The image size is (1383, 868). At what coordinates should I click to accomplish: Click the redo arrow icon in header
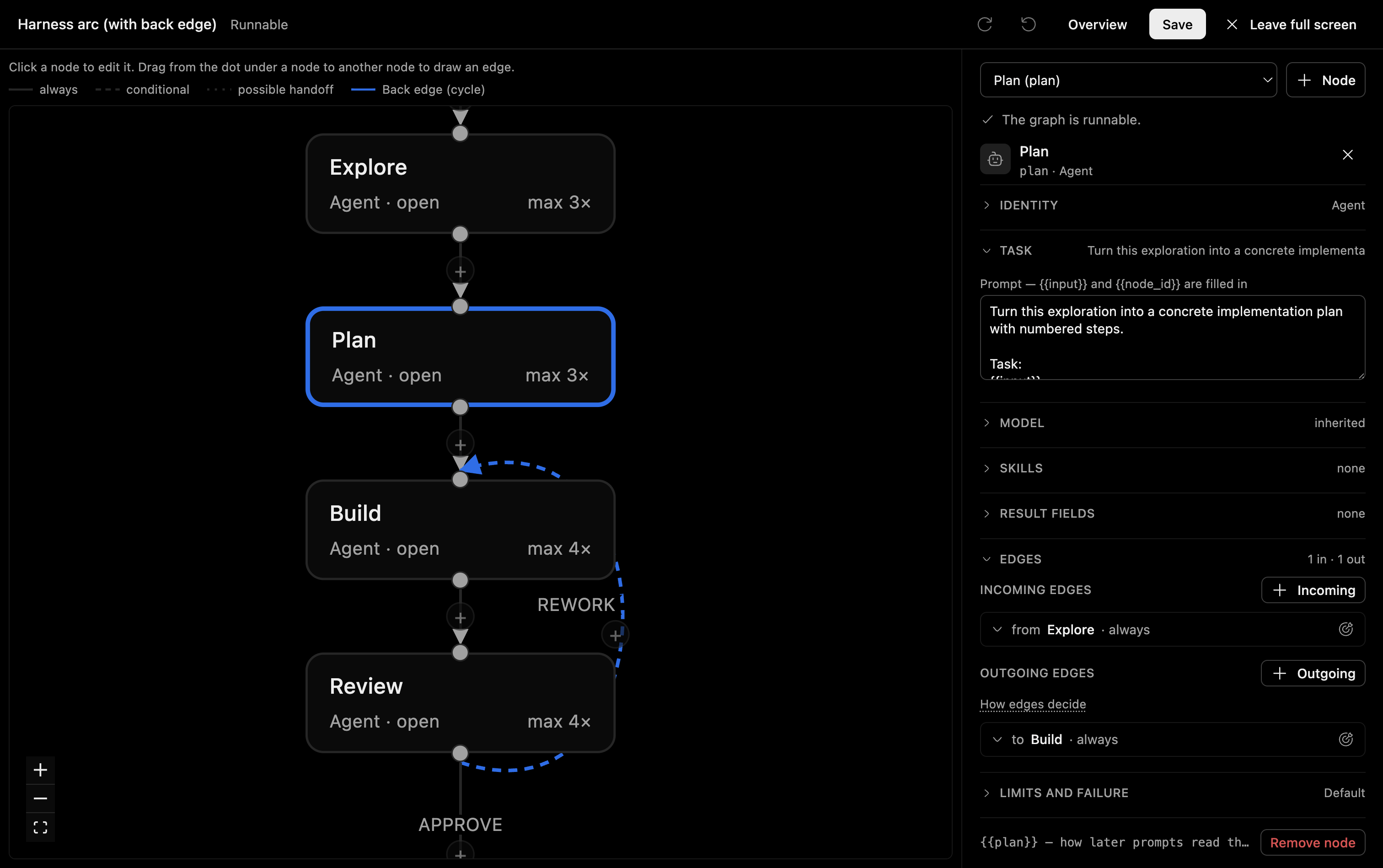point(985,24)
